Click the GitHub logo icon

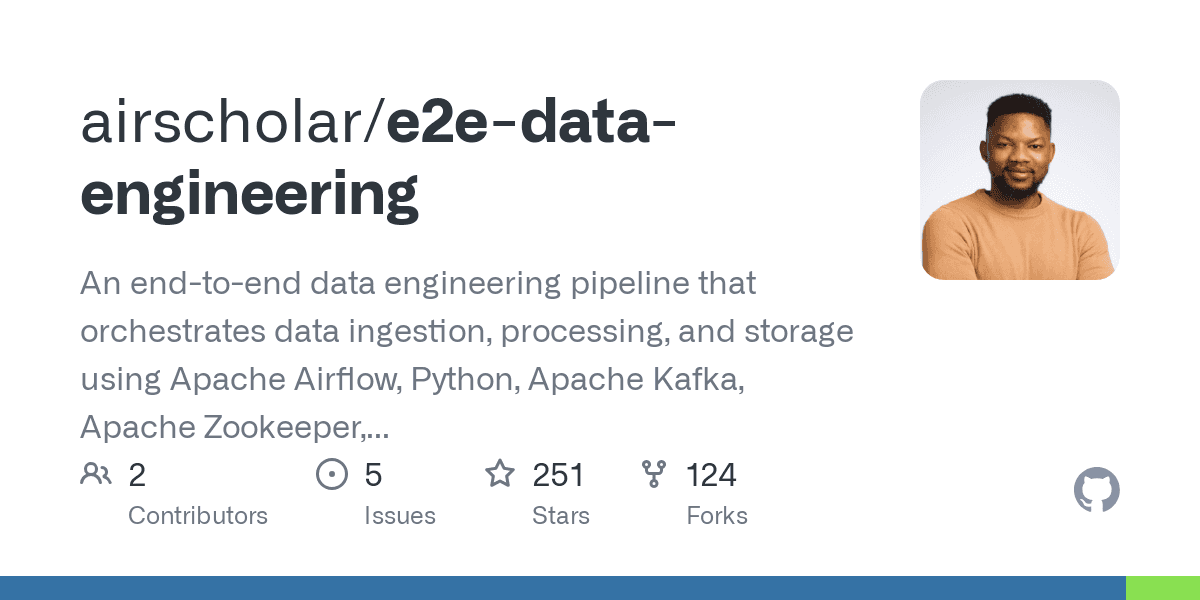(x=1097, y=491)
